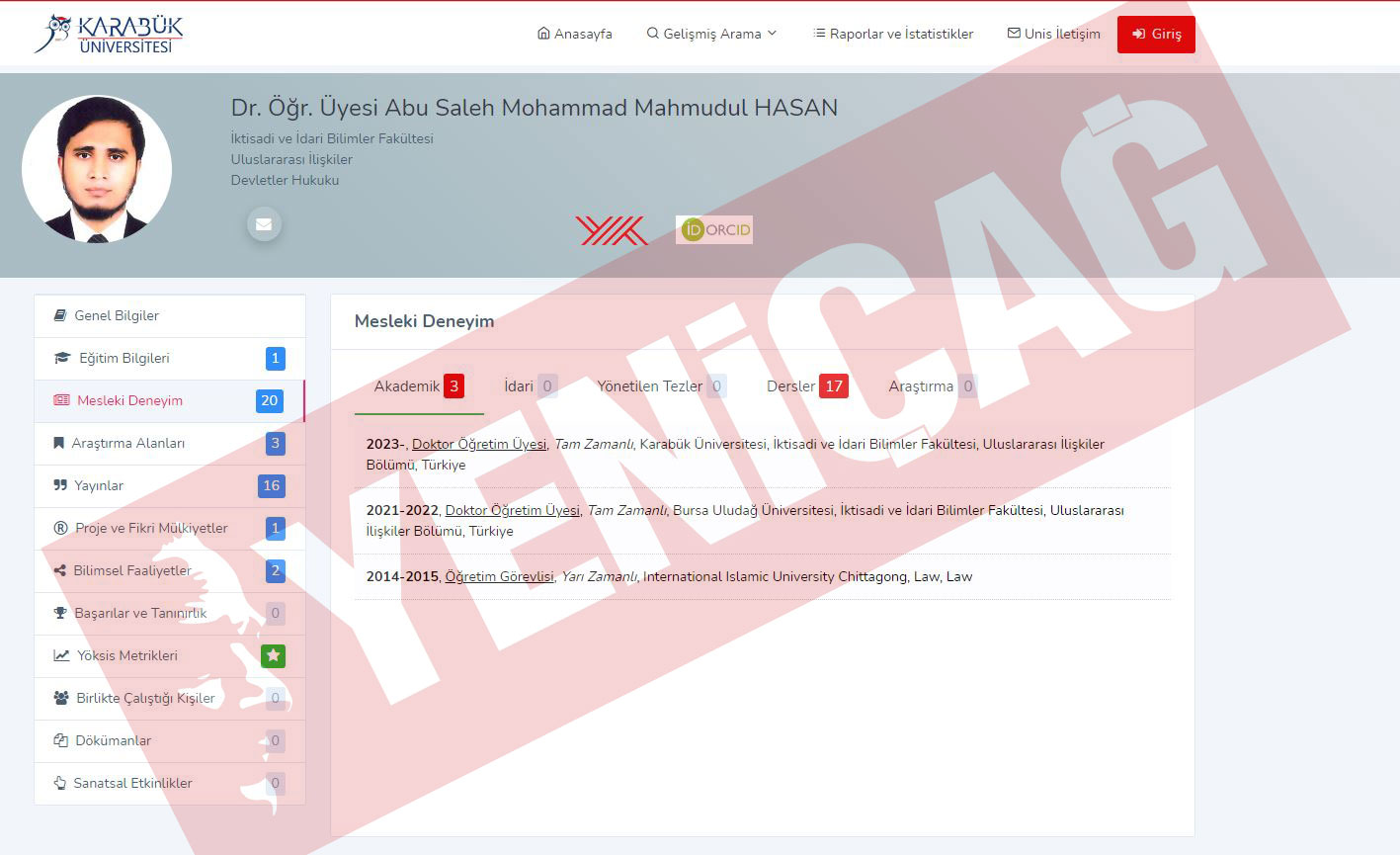Screen dimensions: 1400x855
Task: Click Devletler Hukuku text in header
Action: click(x=285, y=180)
